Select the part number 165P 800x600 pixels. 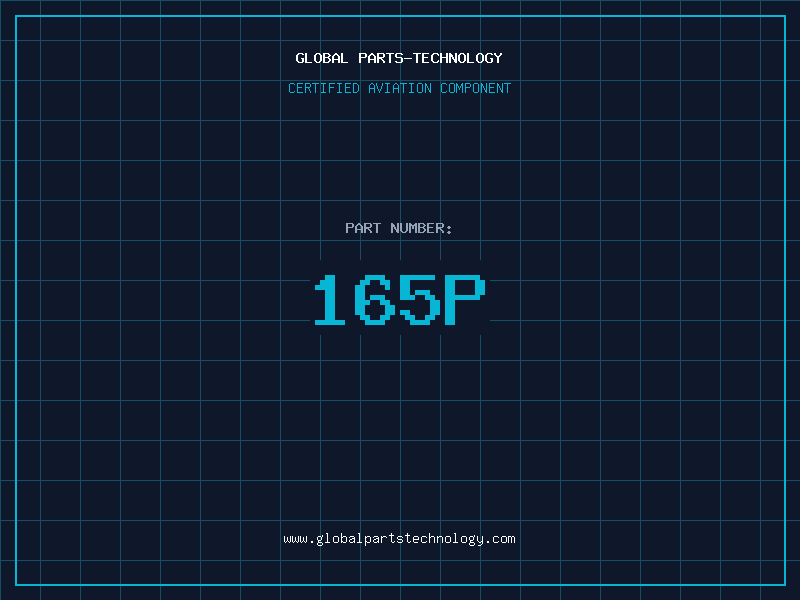click(399, 299)
